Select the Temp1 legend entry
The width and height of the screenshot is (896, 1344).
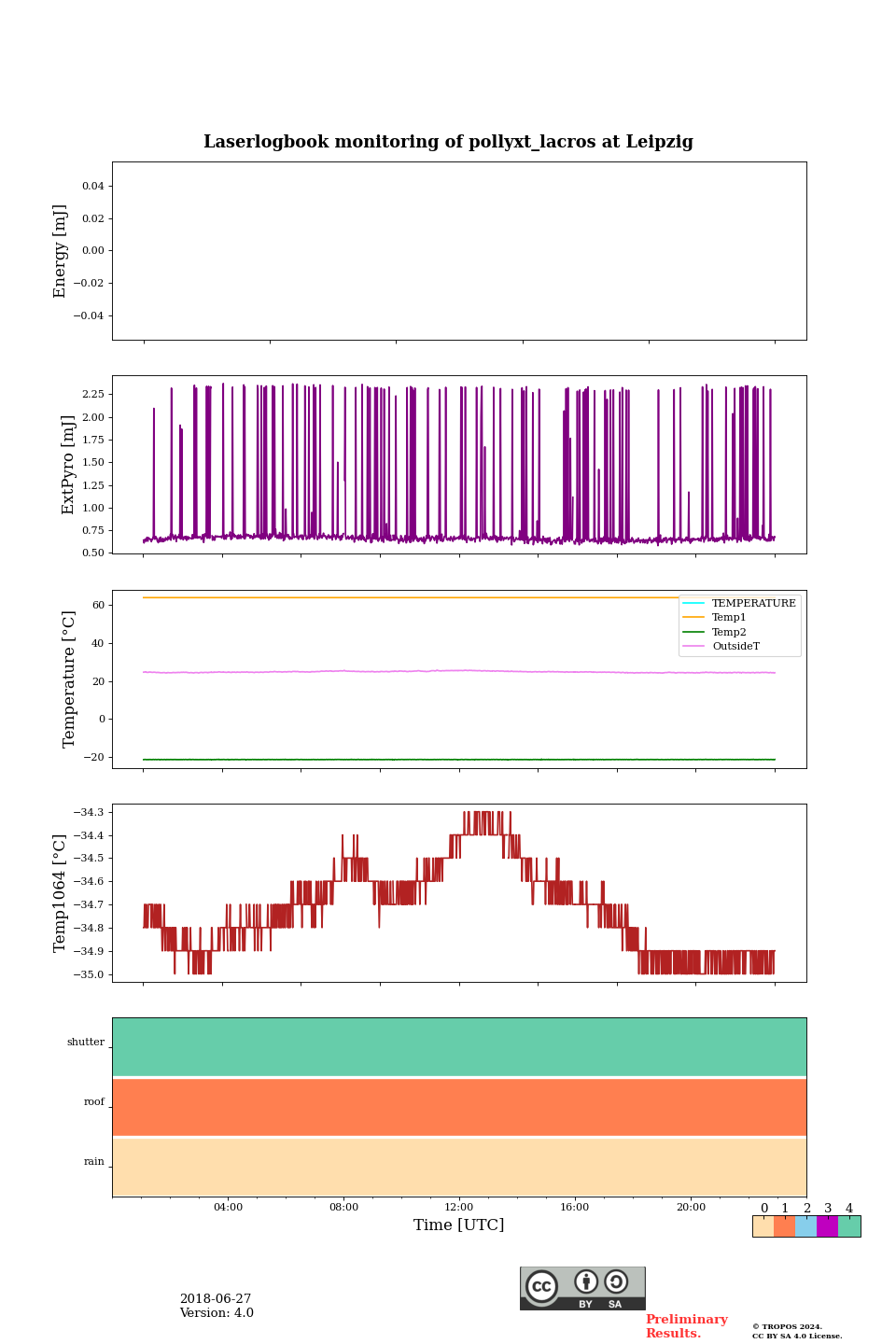(x=715, y=618)
